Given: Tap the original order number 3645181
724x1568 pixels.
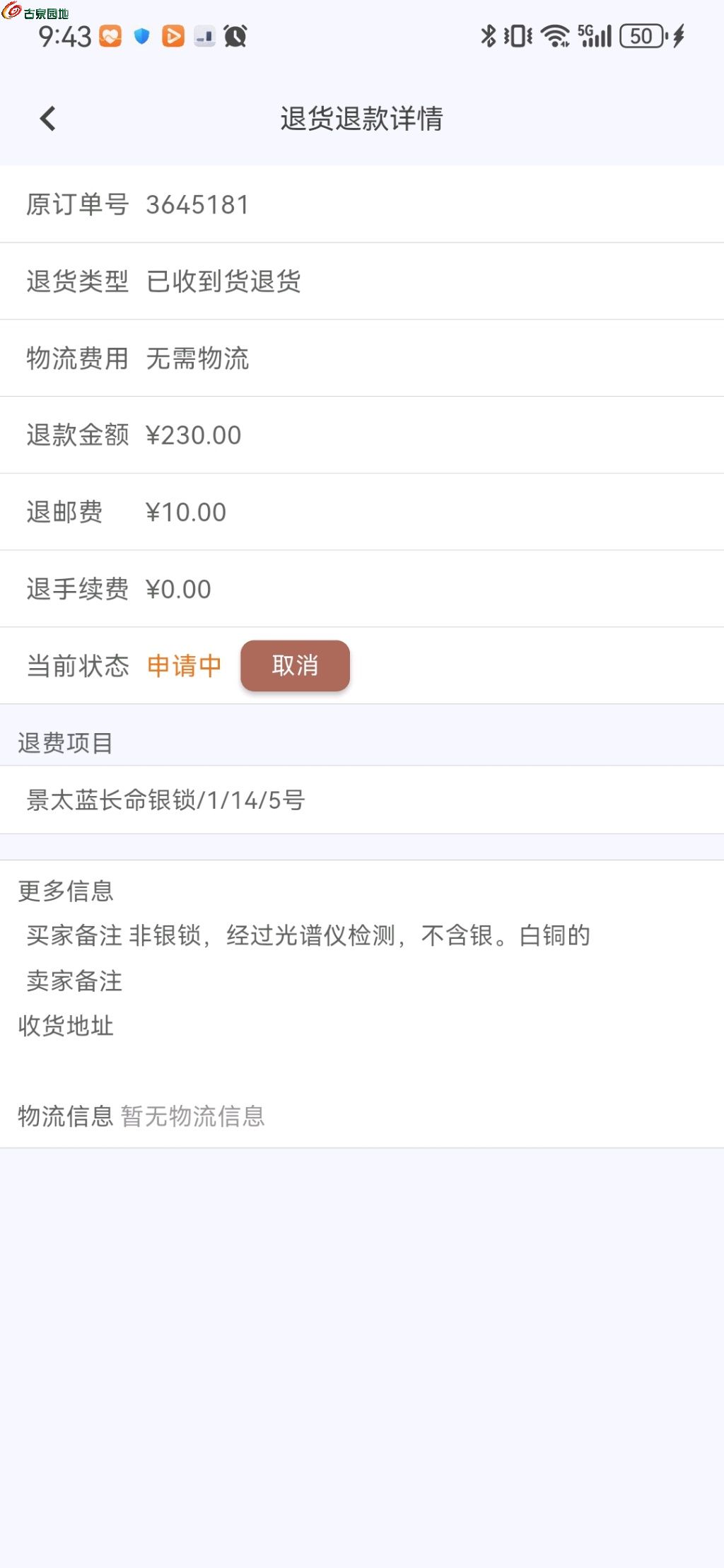Looking at the screenshot, I should pyautogui.click(x=197, y=205).
